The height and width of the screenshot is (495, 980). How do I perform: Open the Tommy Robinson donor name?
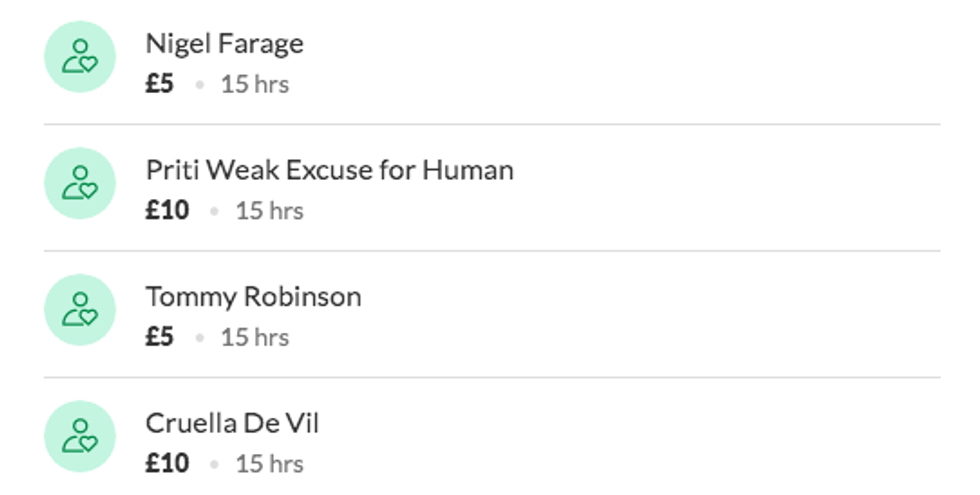click(x=253, y=297)
